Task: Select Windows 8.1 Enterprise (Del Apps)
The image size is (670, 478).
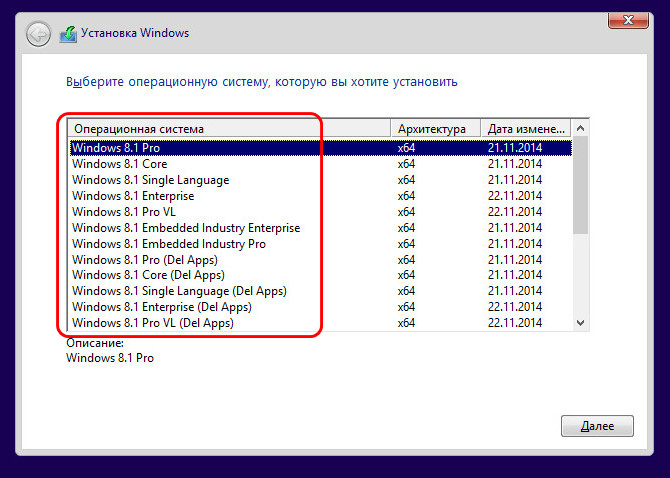Action: 320,307
